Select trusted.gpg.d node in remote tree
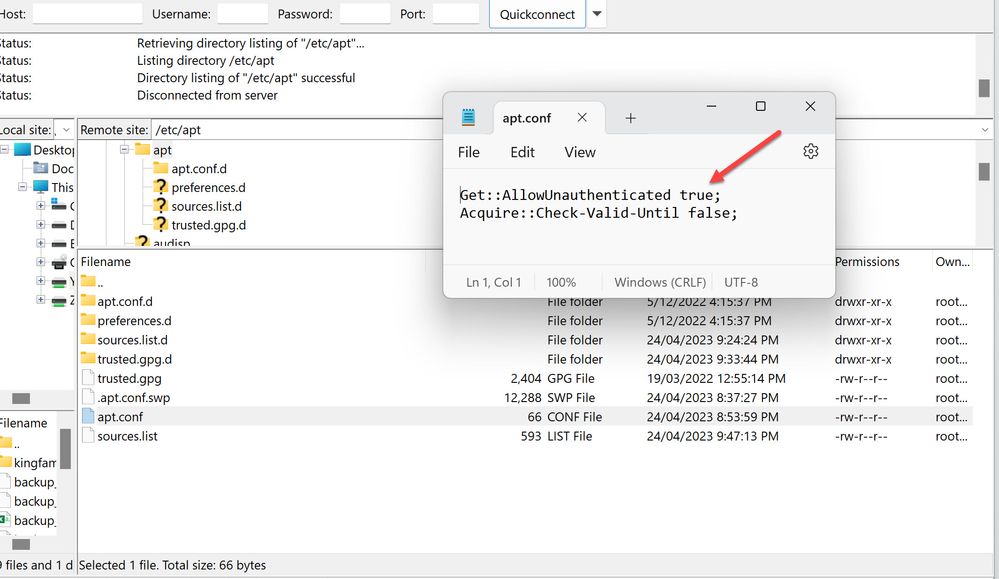The image size is (999, 579). coord(207,225)
